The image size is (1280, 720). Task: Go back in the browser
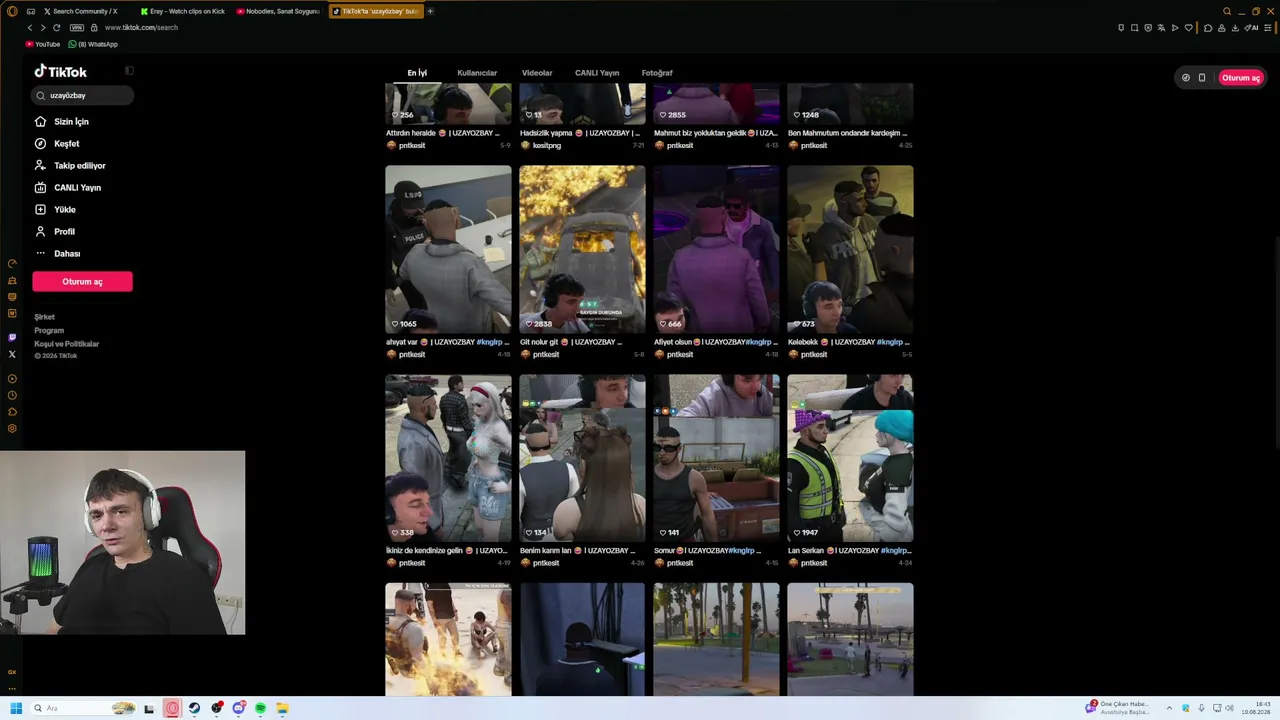30,28
